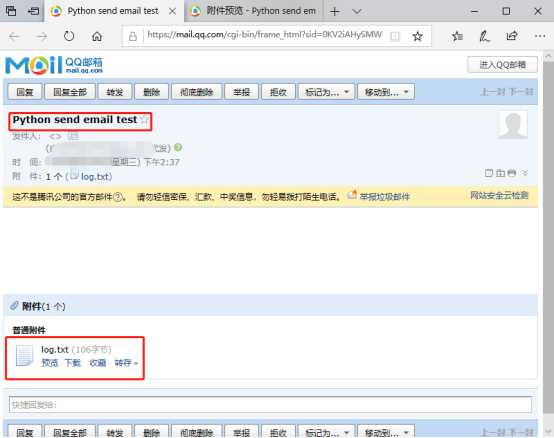This screenshot has height=438, width=554.
Task: Open email in new window icon
Action: click(500, 173)
